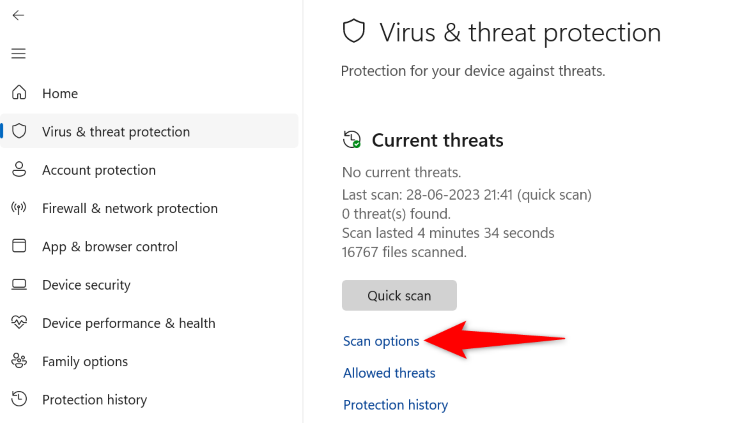Open Device performance & health page

coord(128,323)
